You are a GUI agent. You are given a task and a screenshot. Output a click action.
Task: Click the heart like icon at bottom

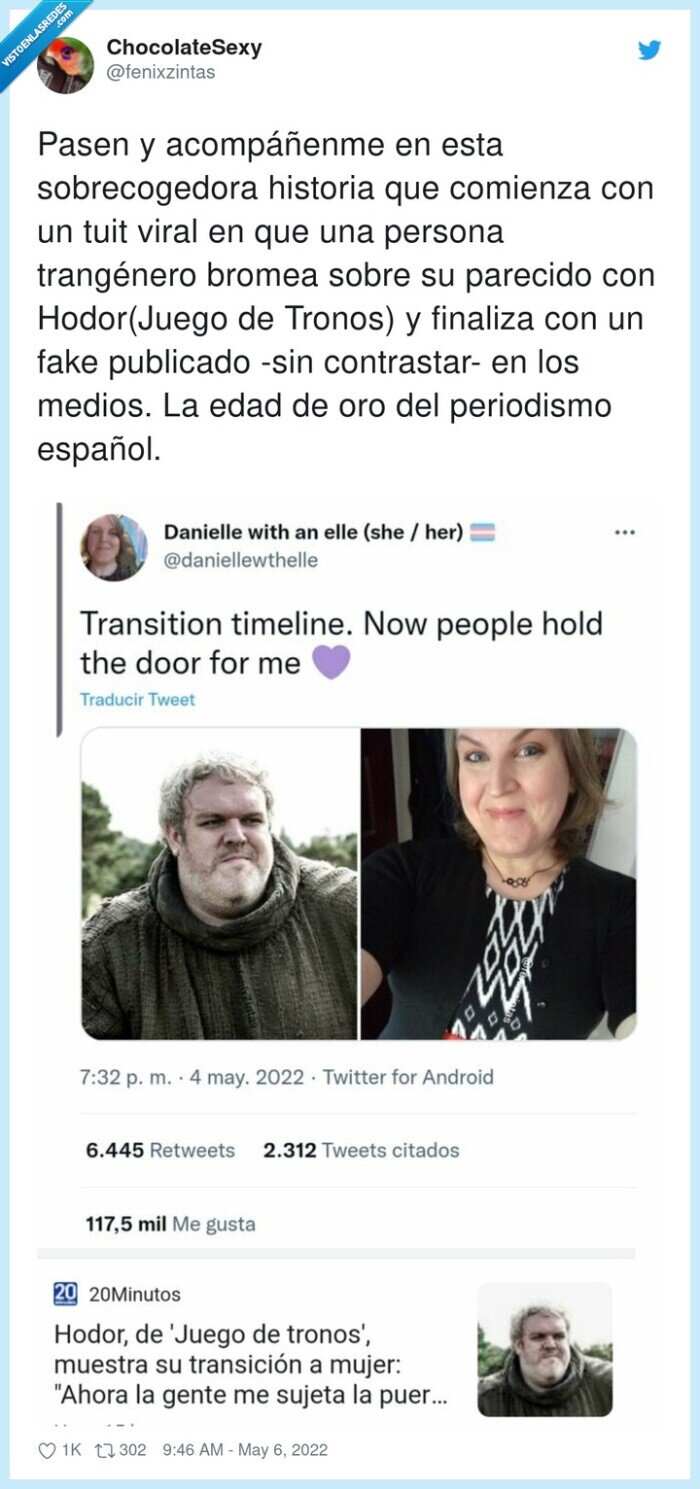pos(47,1450)
